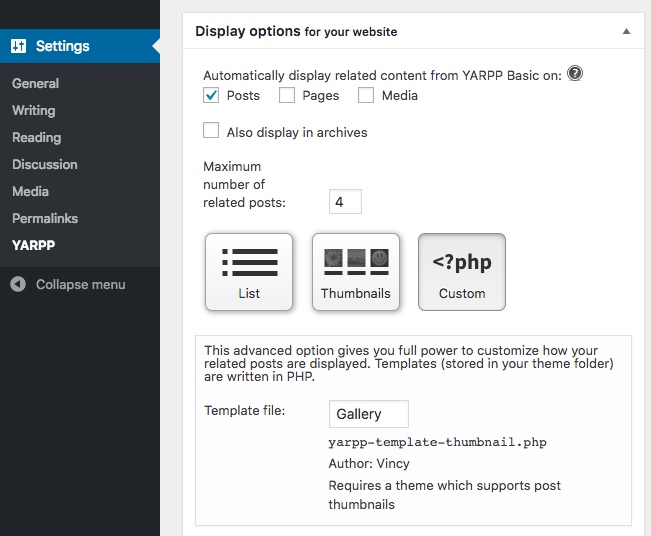Click the Posts checkbox label text

click(243, 95)
